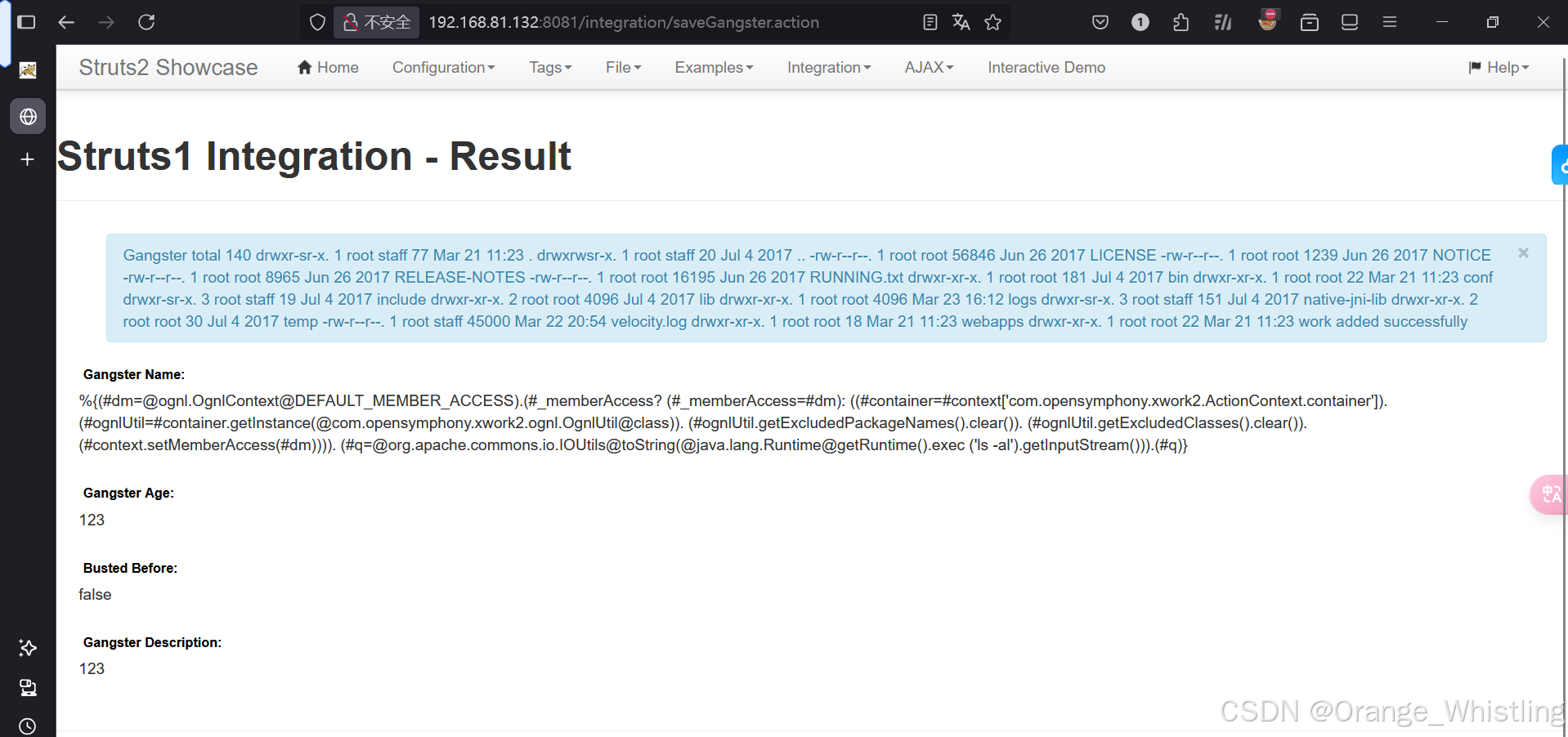Open the container box toolbar icon
This screenshot has width=1568, height=737.
[x=1310, y=22]
